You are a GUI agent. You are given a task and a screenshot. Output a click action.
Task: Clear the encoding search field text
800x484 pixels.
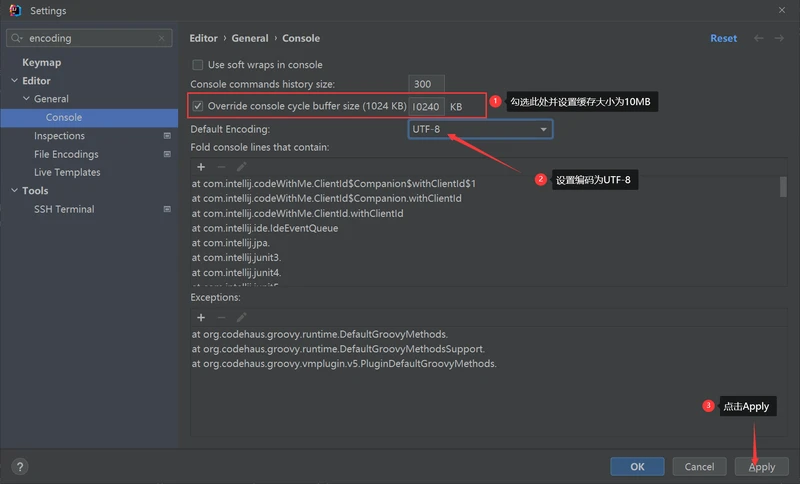(163, 38)
